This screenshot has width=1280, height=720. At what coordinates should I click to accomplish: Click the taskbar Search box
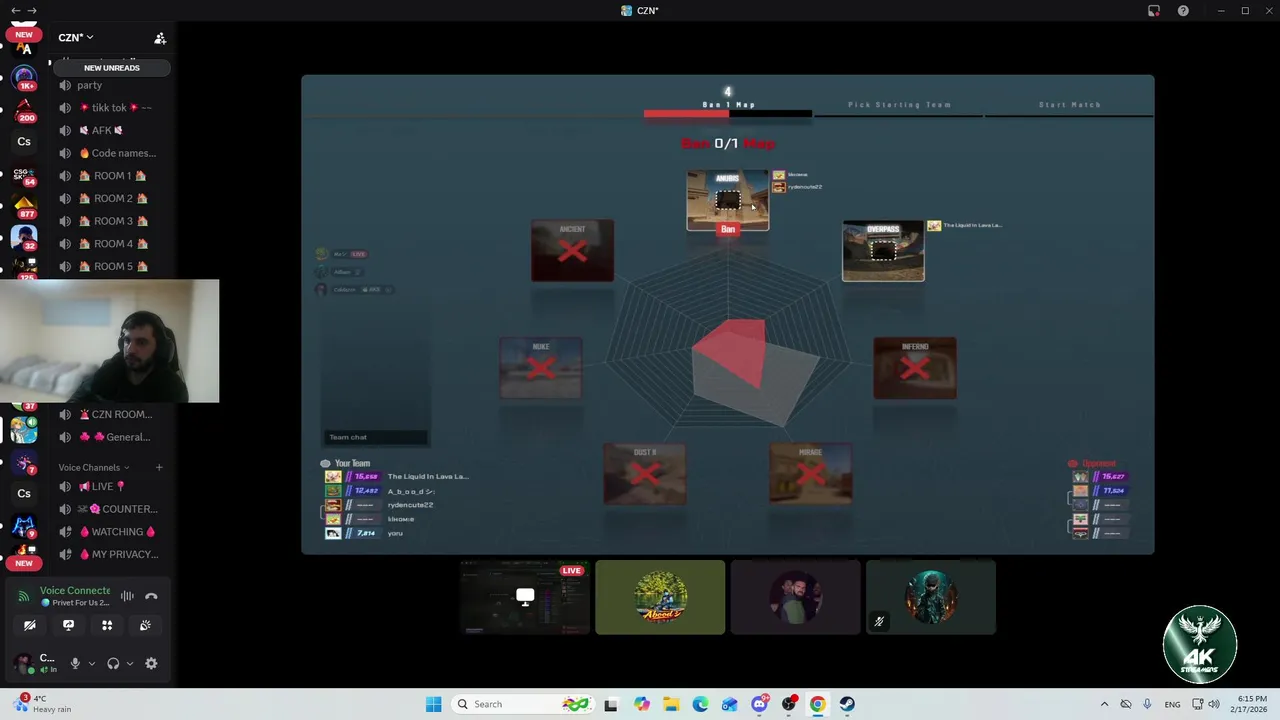(521, 704)
